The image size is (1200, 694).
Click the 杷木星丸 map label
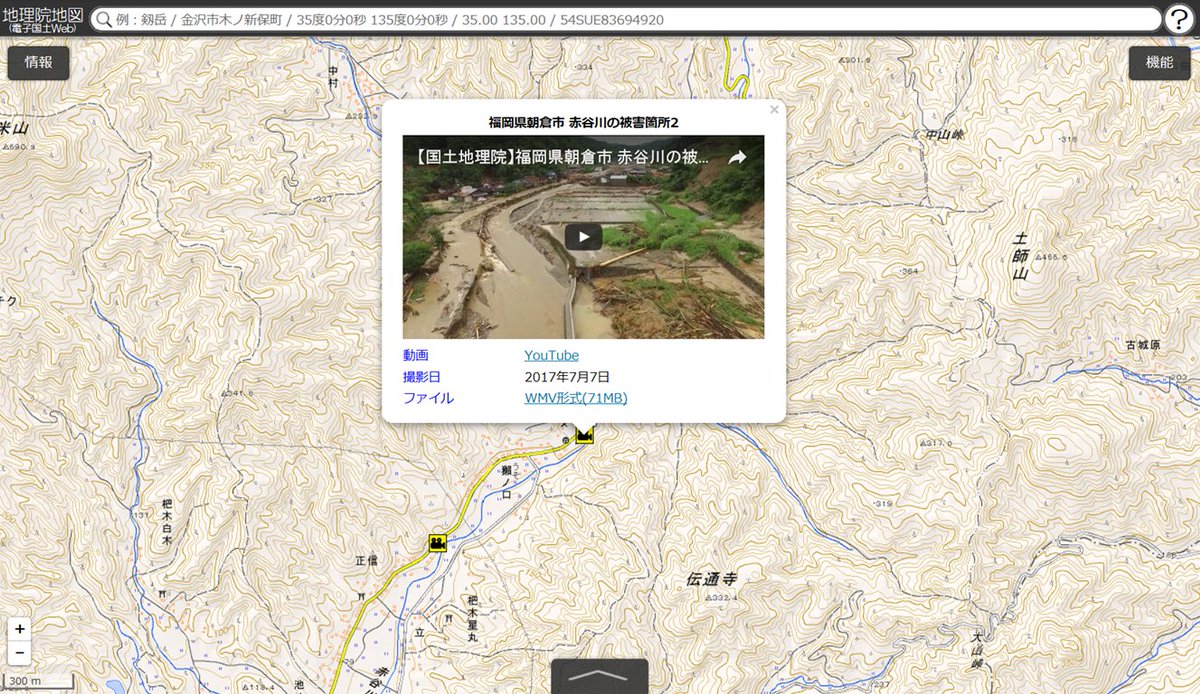click(x=472, y=619)
